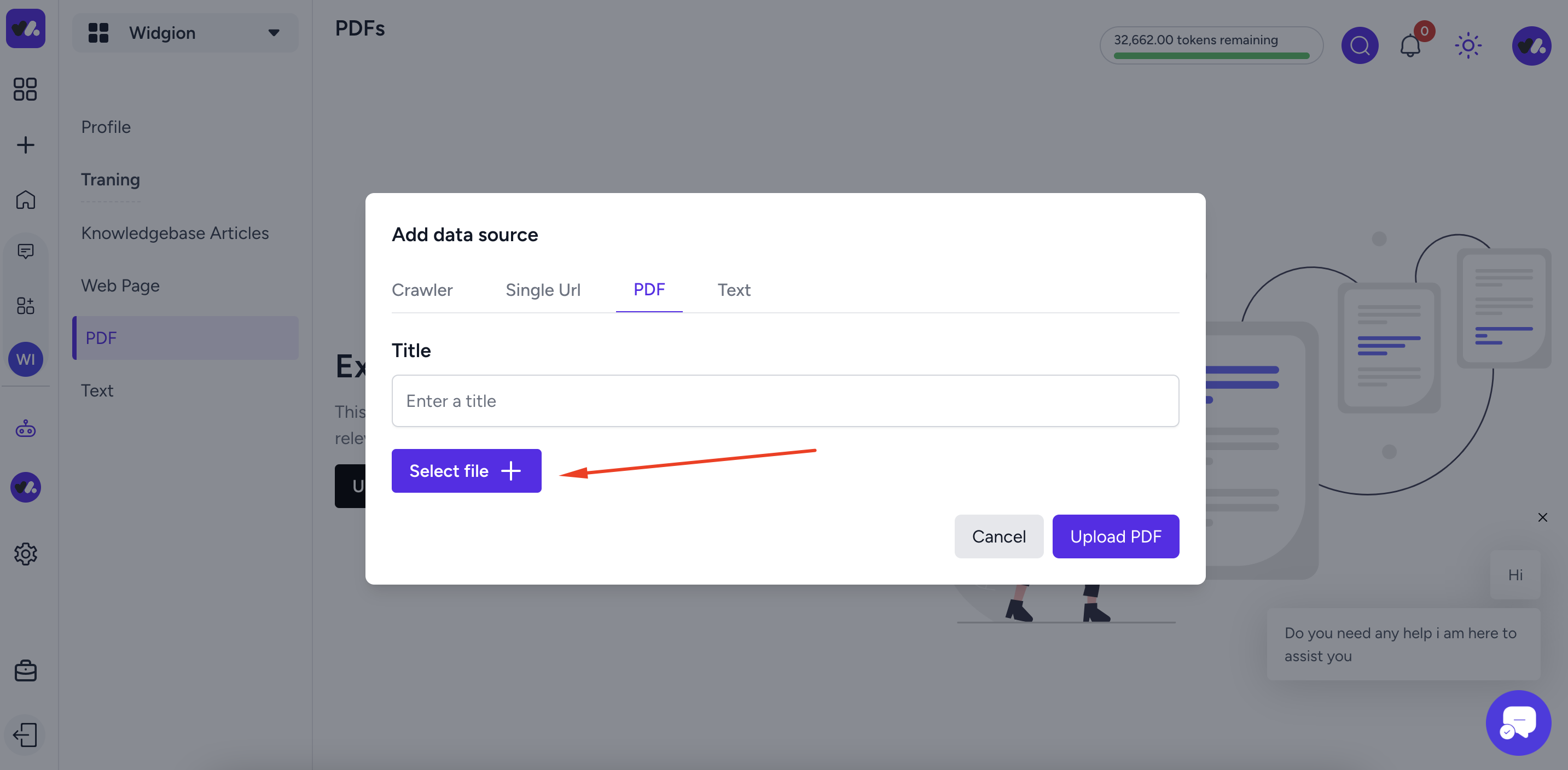Click the Enter a title field
This screenshot has width=1568, height=770.
pyautogui.click(x=785, y=400)
